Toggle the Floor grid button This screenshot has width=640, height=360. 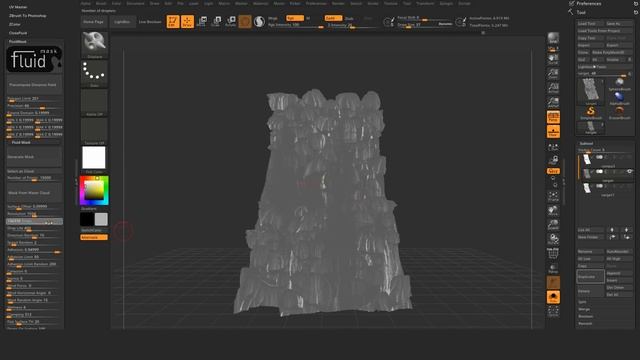553,132
